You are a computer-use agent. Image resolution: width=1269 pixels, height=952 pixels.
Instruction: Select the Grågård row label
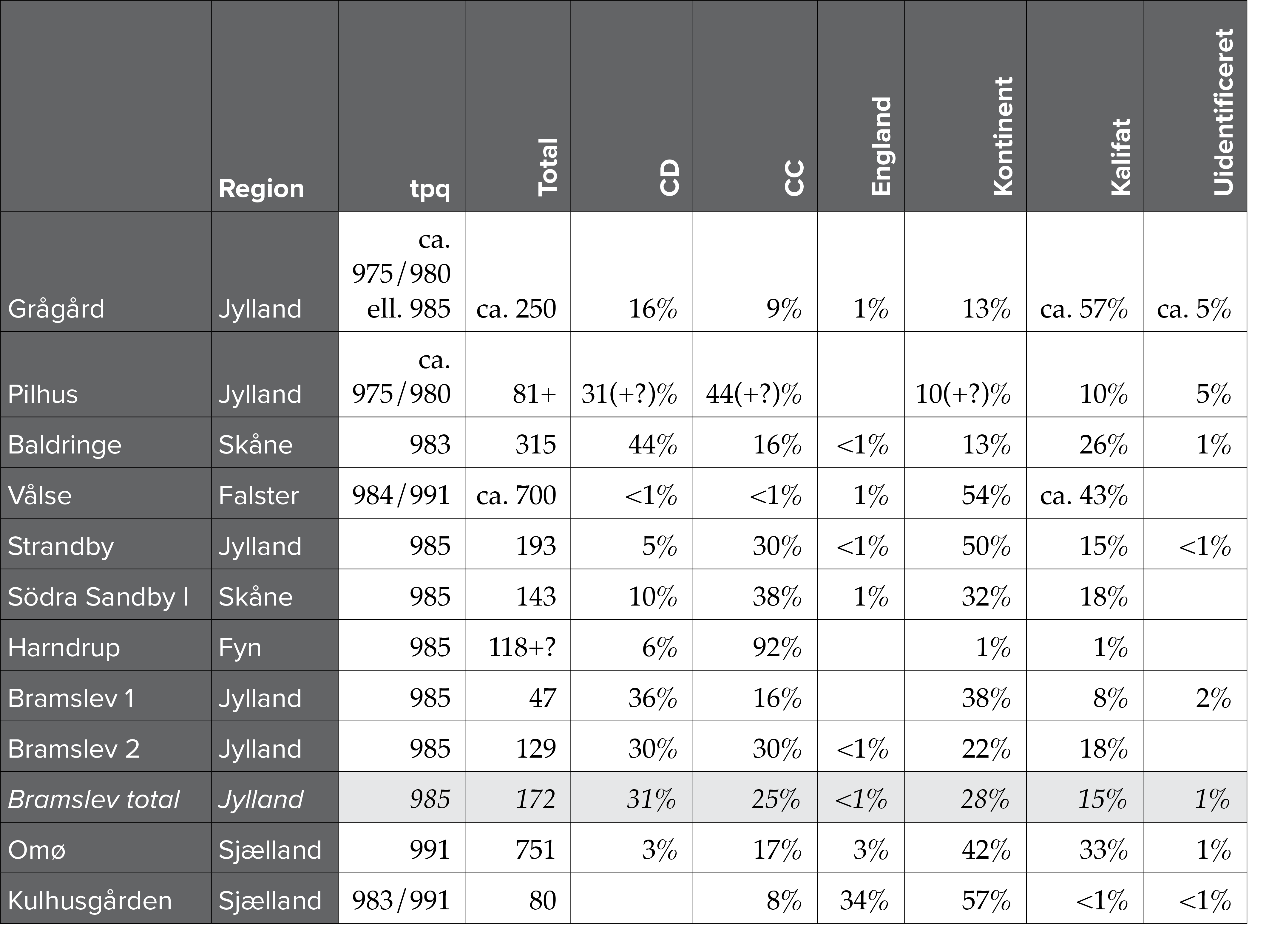tap(56, 309)
